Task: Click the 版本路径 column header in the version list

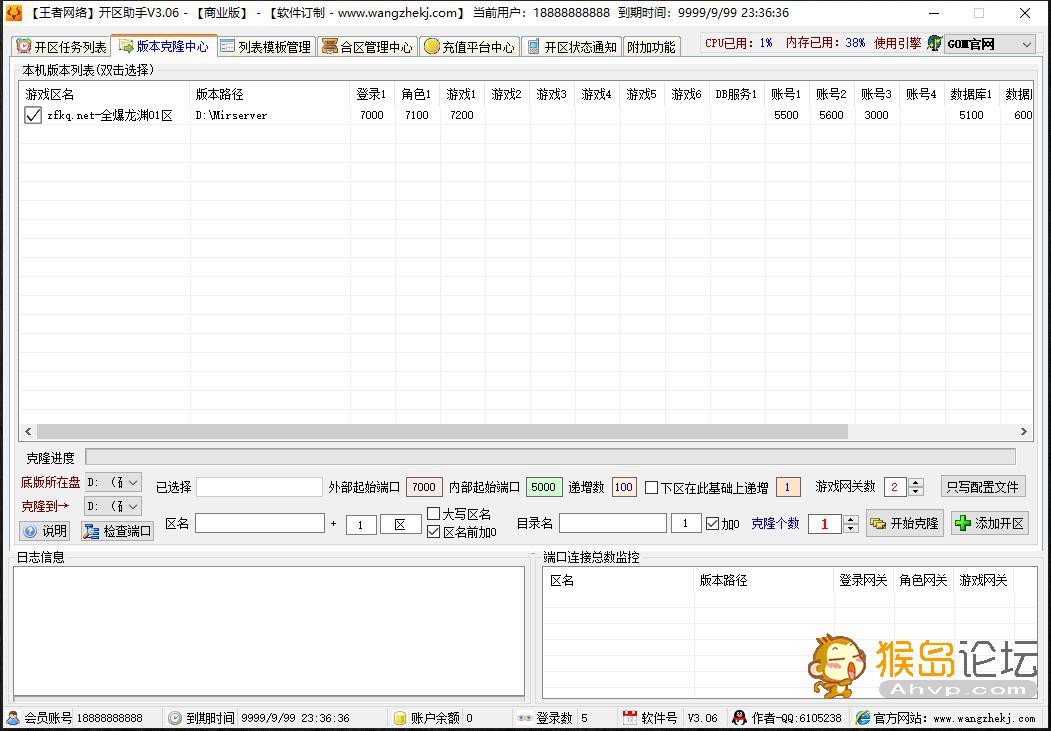Action: click(270, 94)
